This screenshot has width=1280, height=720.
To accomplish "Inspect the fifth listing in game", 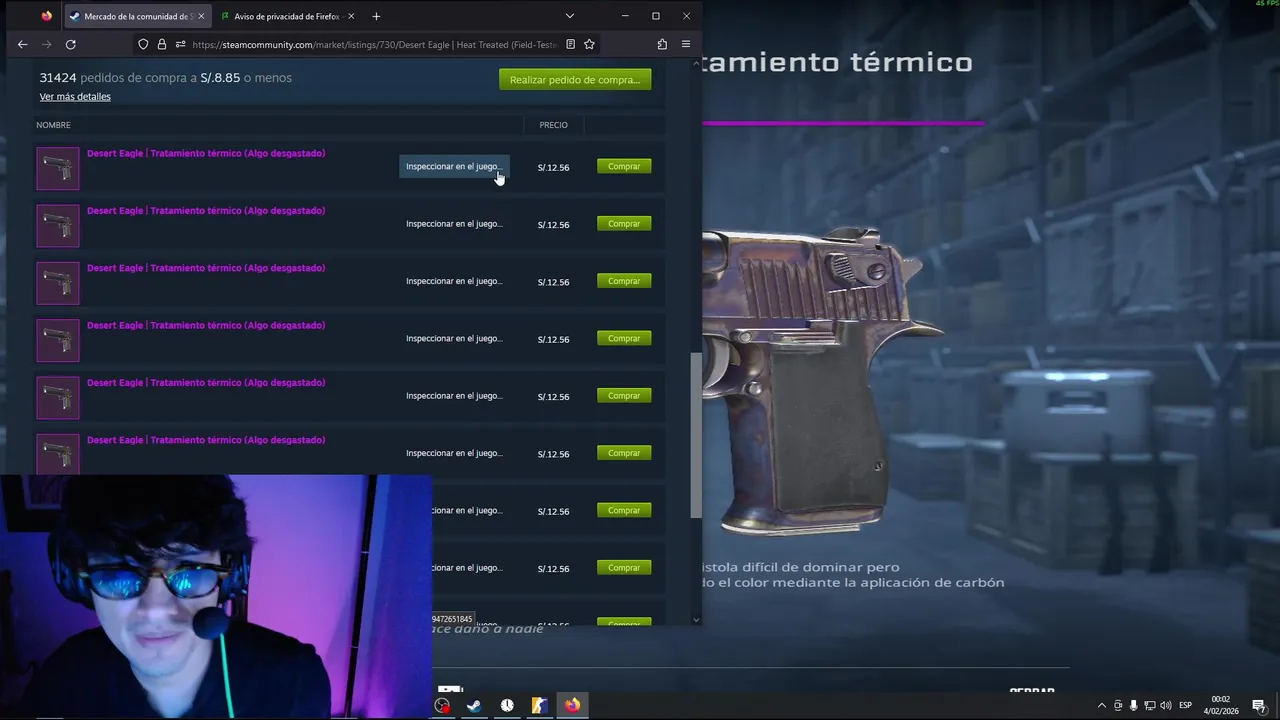I will [x=454, y=396].
